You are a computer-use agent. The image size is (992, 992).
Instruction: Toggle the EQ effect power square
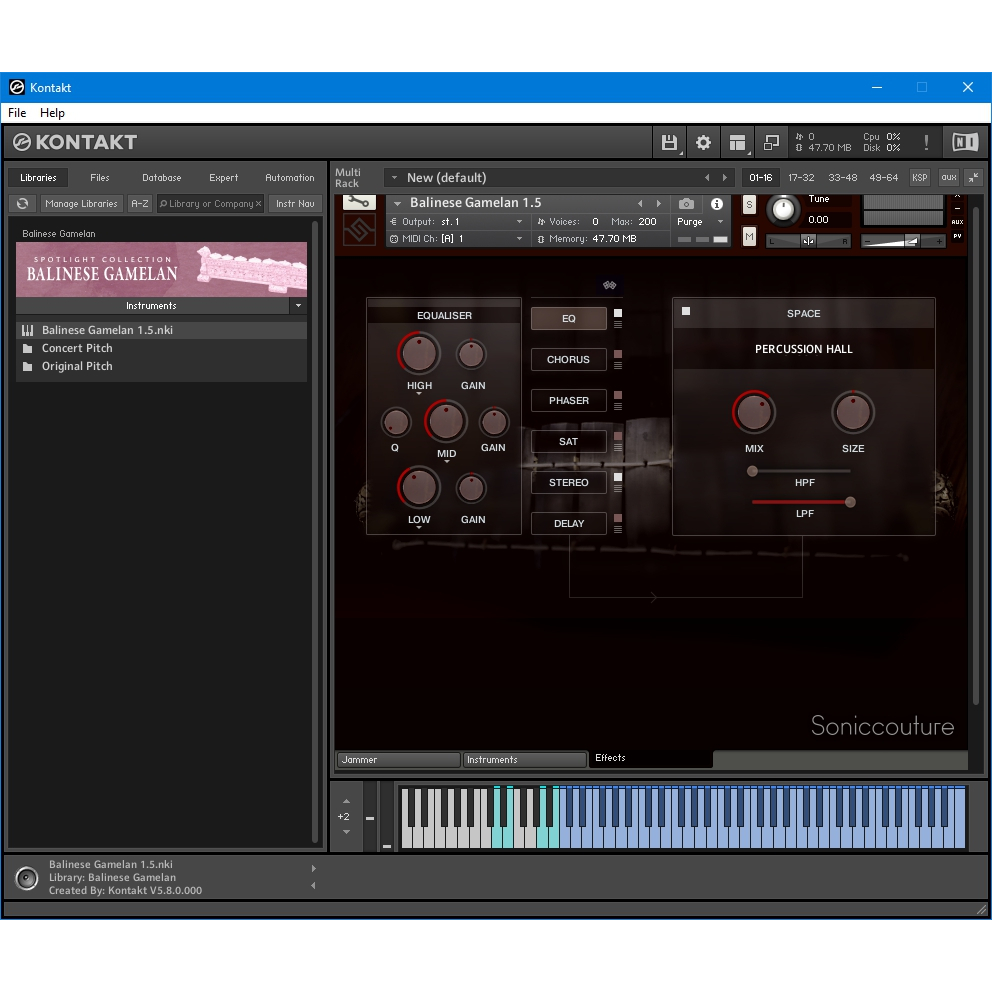(618, 313)
